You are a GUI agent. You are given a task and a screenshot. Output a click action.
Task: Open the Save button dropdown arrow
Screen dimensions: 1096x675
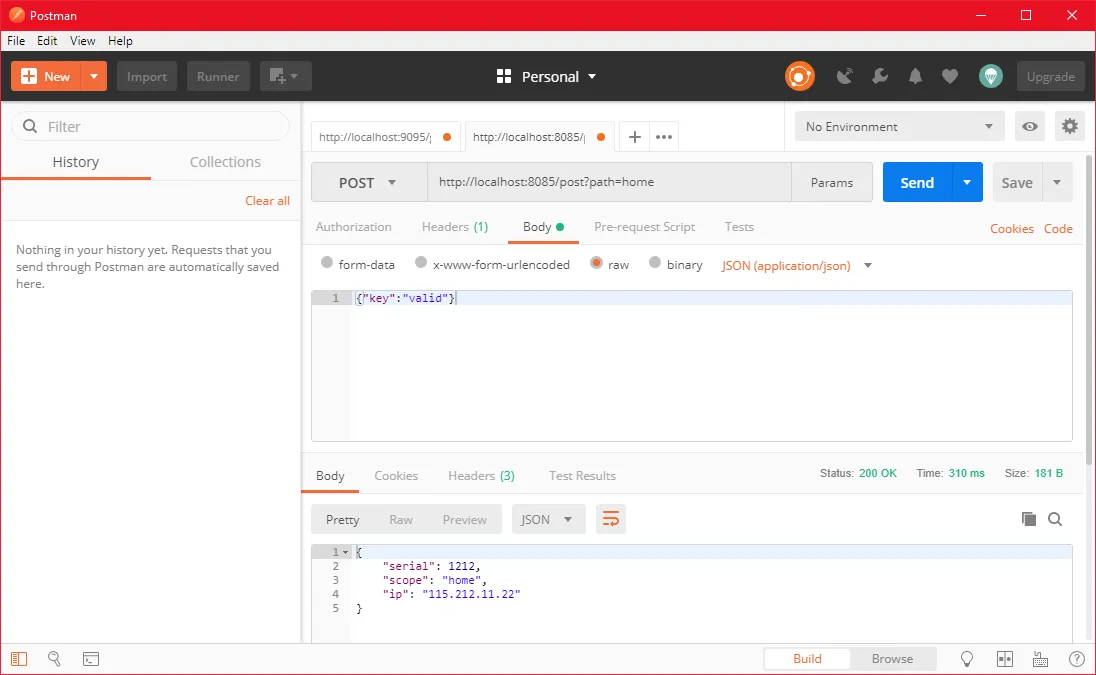tap(1057, 182)
